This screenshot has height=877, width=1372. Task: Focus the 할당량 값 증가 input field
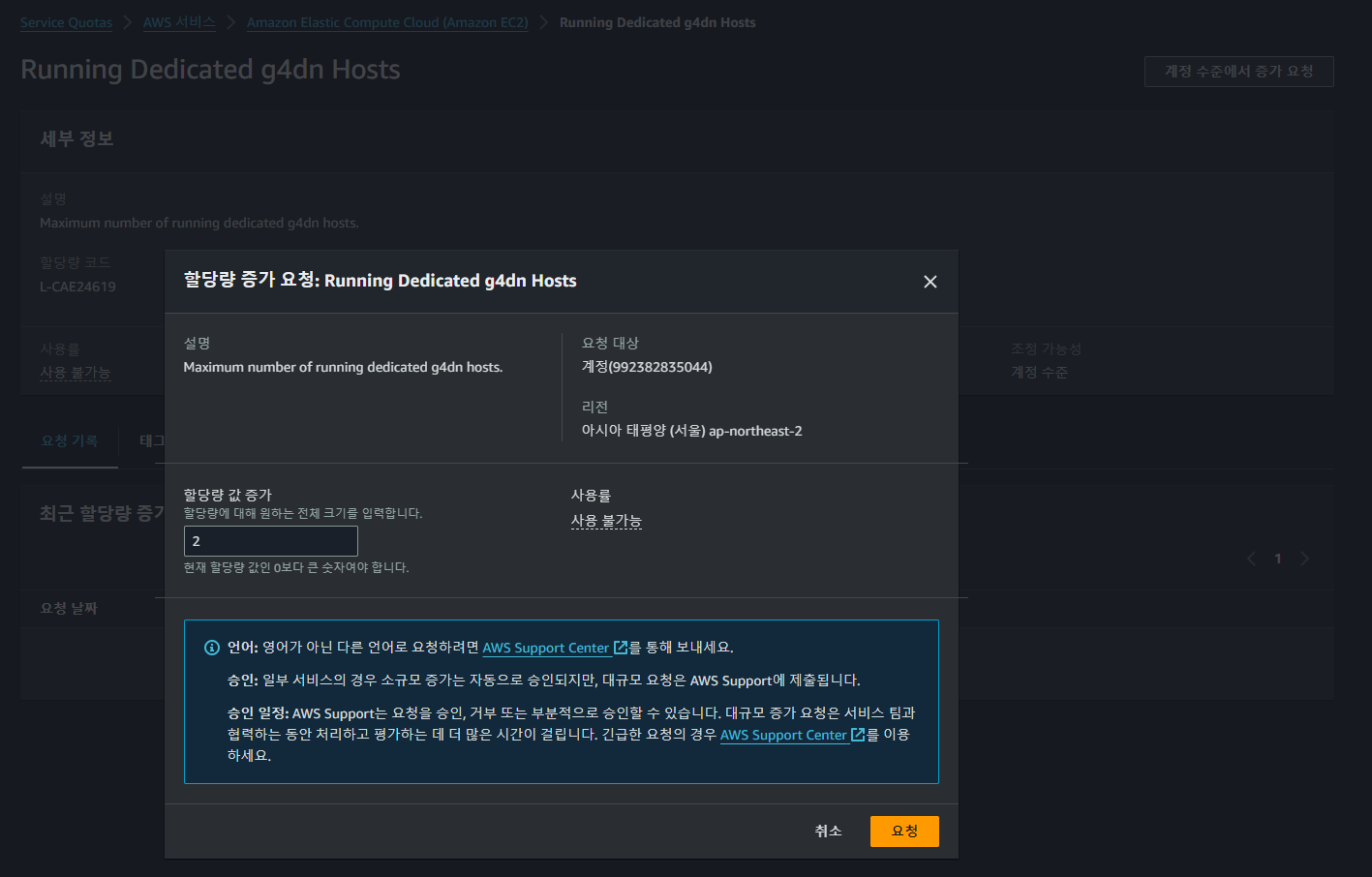coord(271,541)
